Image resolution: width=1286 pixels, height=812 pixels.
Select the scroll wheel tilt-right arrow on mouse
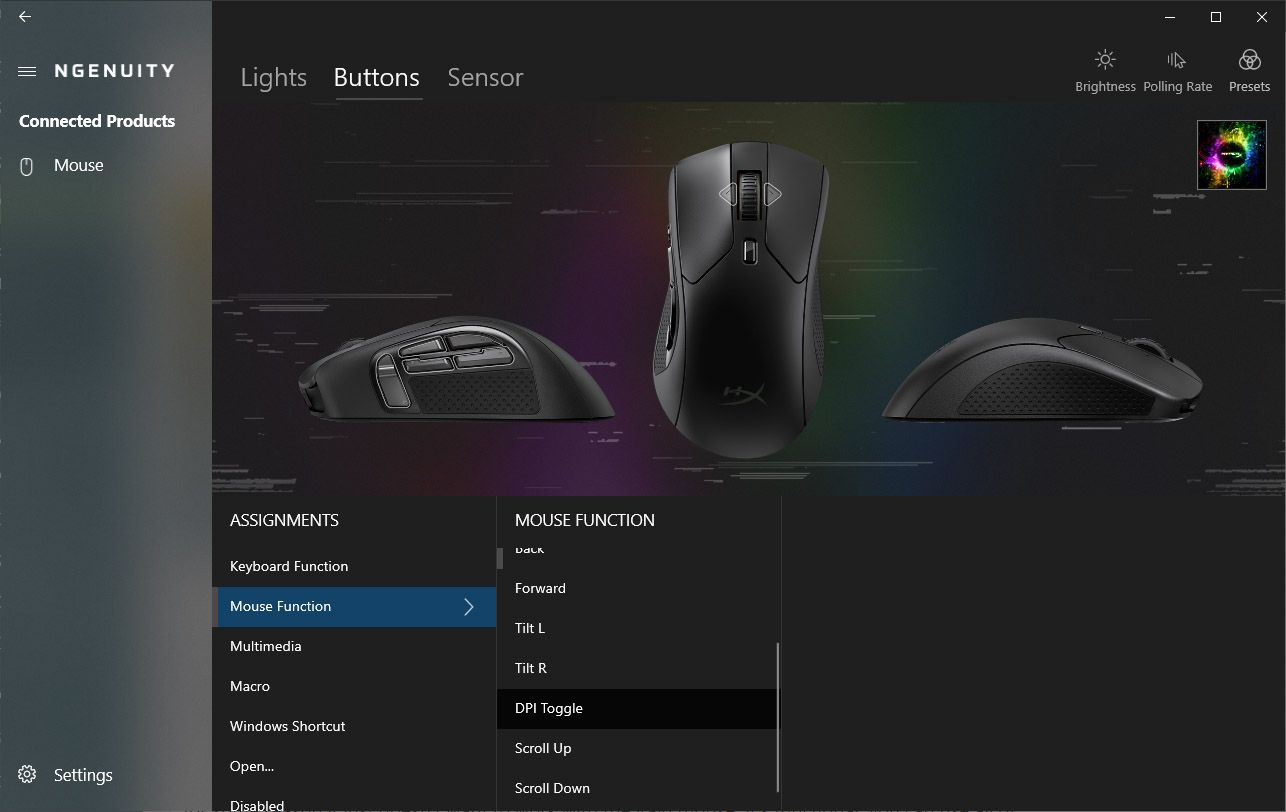[772, 194]
